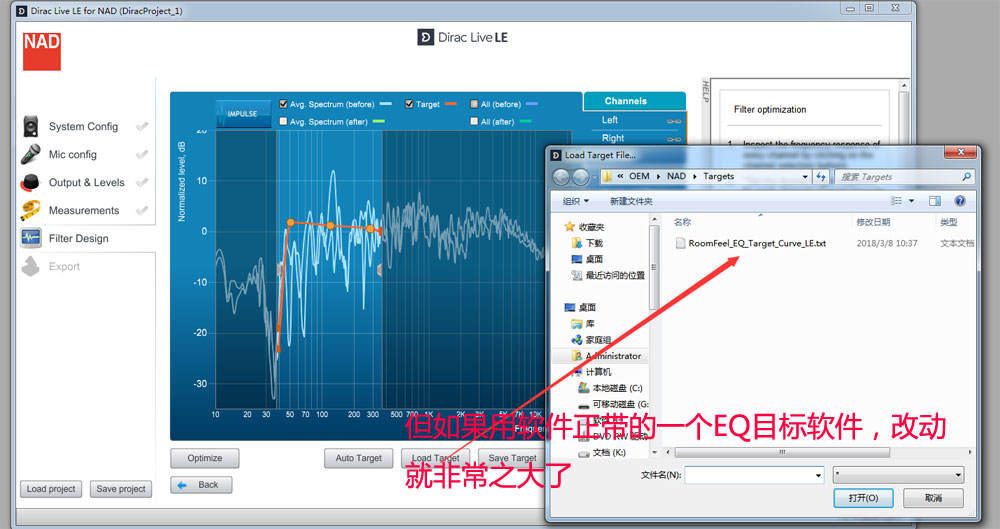This screenshot has width=1000, height=529.
Task: Click the link icon beside Left channel
Action: click(x=674, y=121)
